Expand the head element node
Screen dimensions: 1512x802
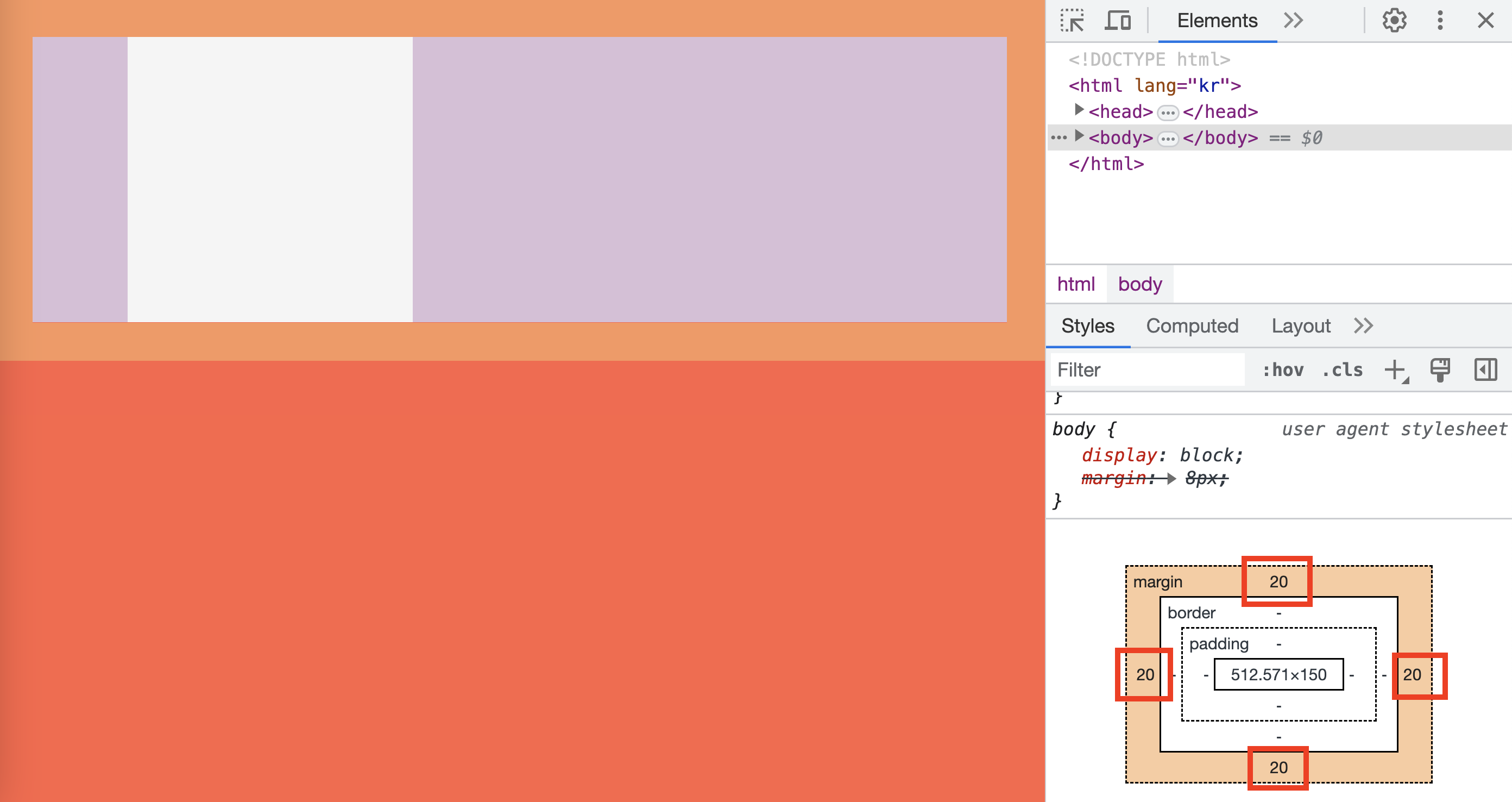pos(1079,110)
